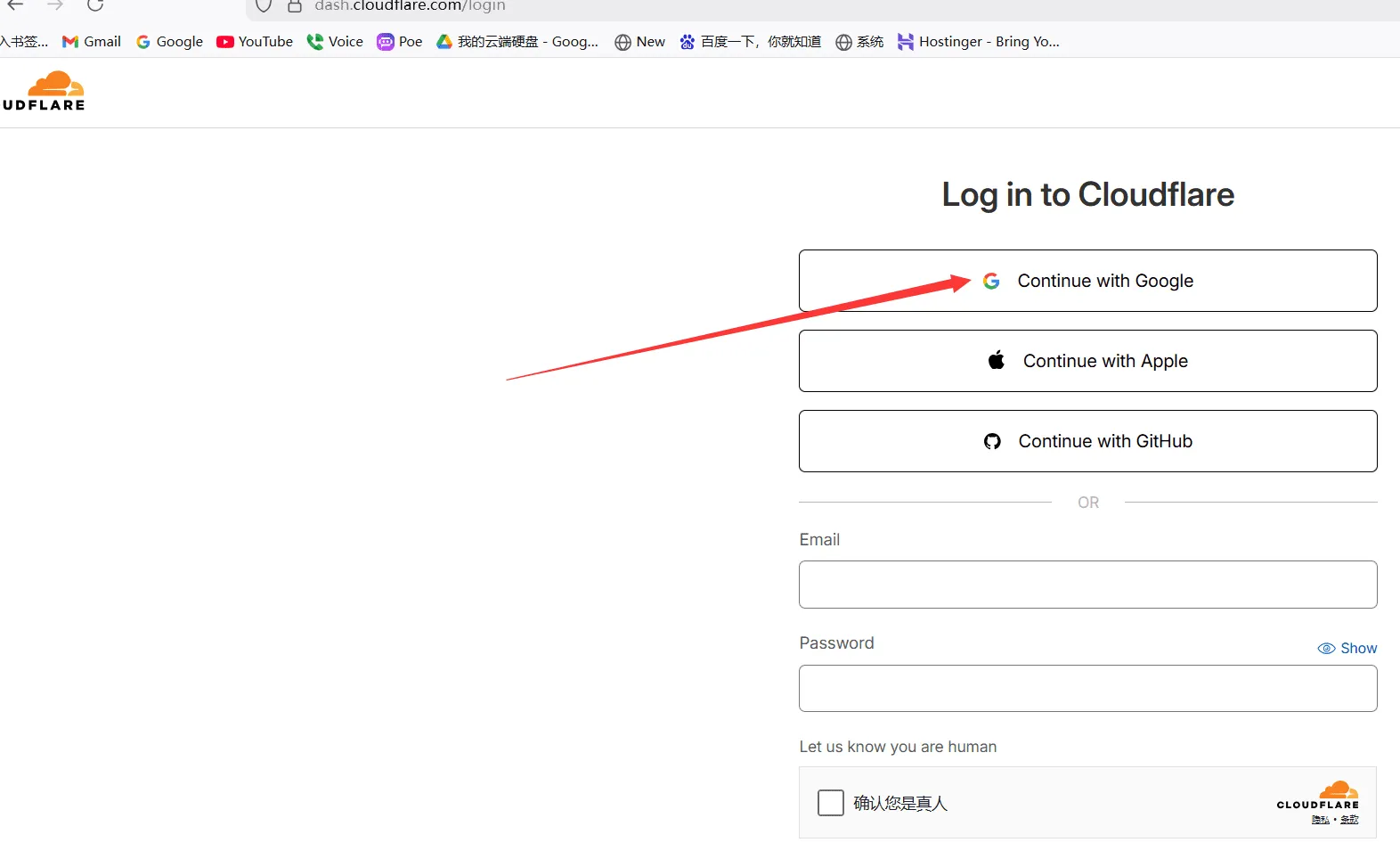Image resolution: width=1400 pixels, height=859 pixels.
Task: Open the Google bookmark
Action: 169,42
